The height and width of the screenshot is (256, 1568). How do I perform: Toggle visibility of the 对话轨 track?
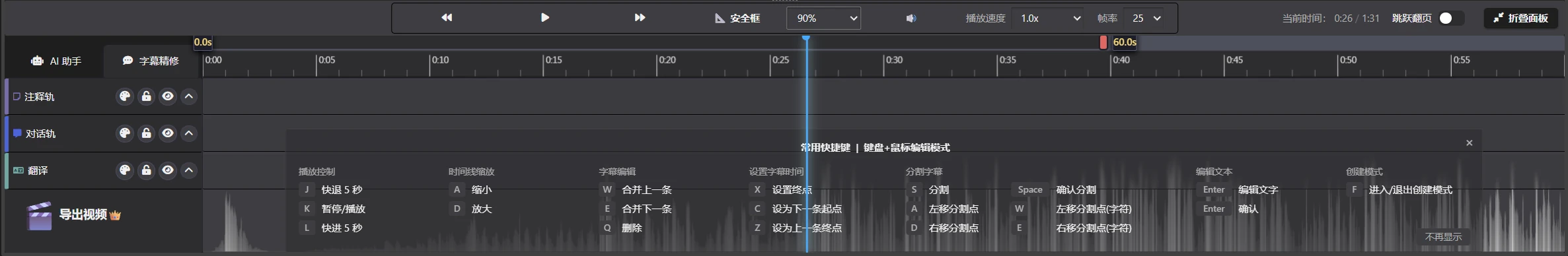tap(168, 133)
